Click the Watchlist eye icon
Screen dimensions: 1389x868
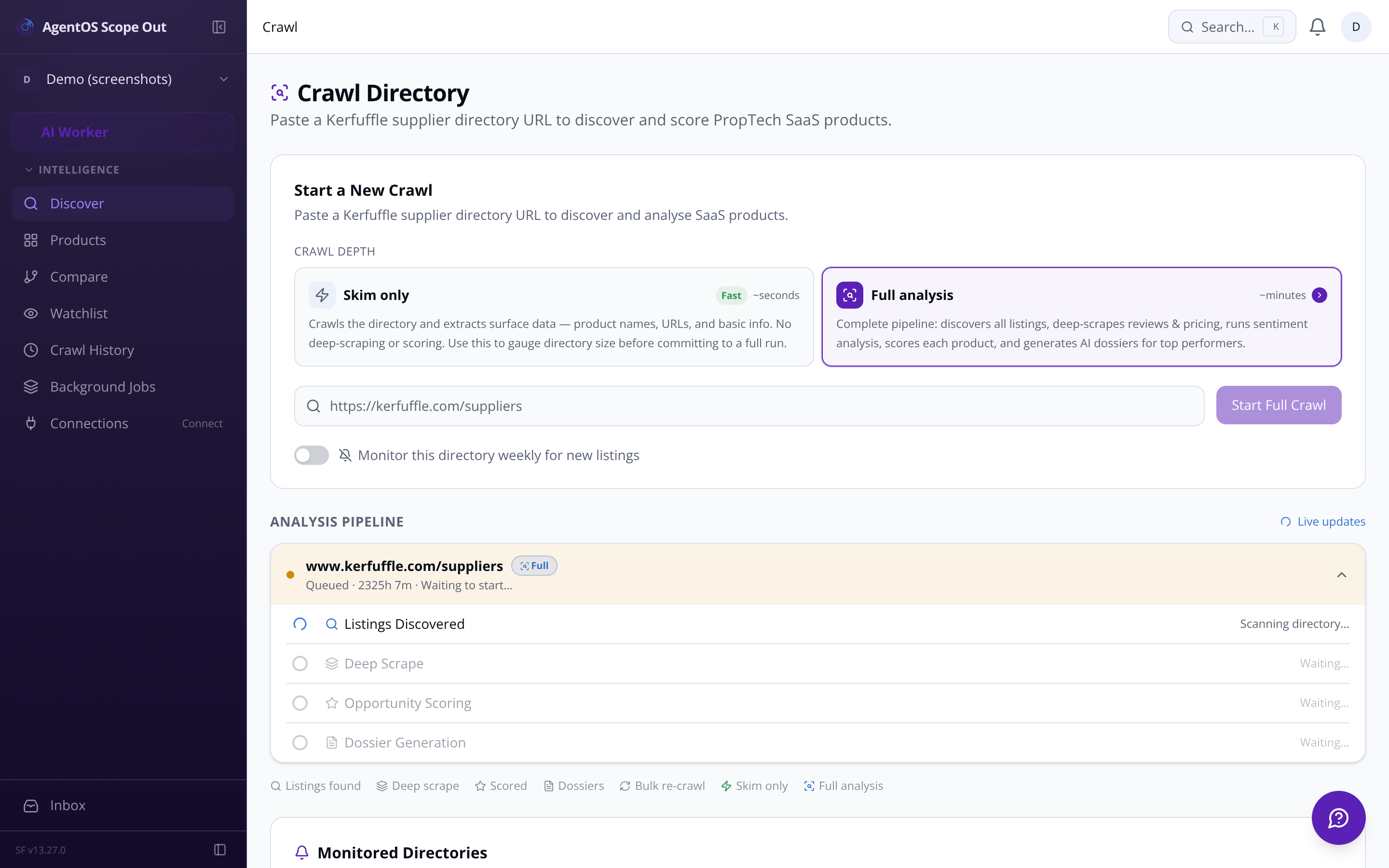coord(31,313)
